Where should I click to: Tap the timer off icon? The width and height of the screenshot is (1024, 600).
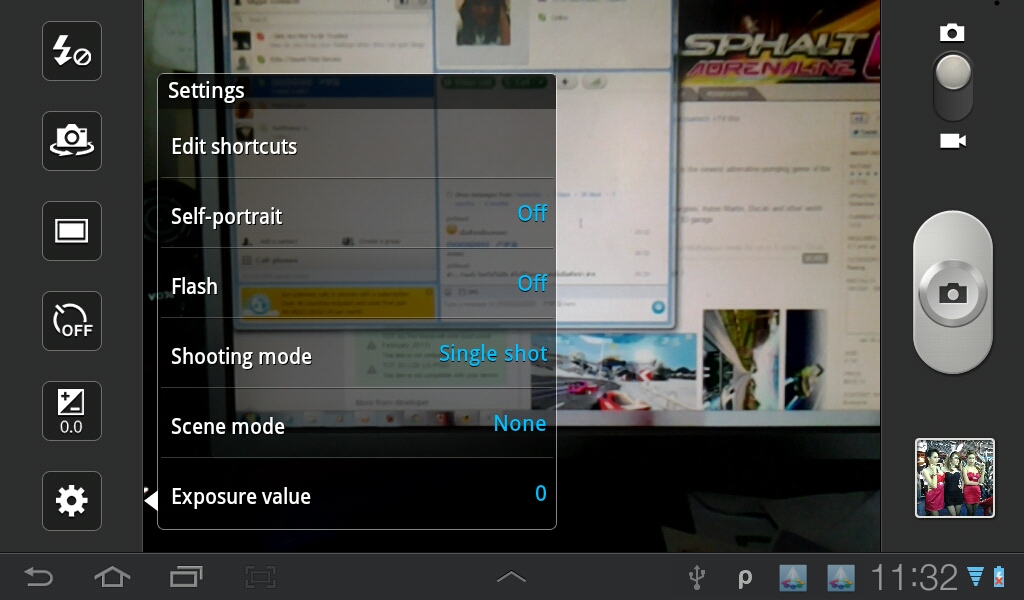click(72, 321)
